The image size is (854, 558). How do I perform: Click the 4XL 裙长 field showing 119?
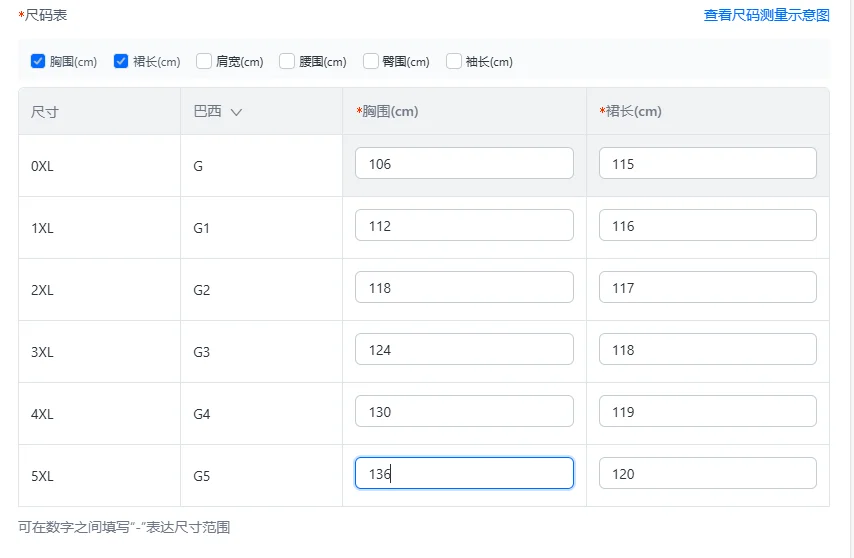click(x=707, y=412)
